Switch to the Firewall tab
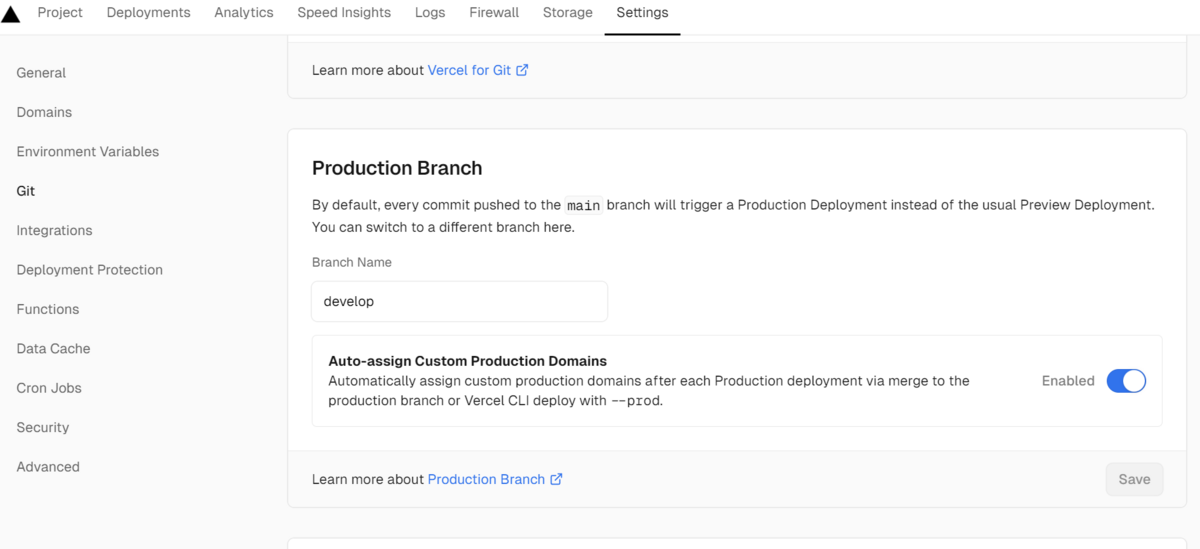Image resolution: width=1200 pixels, height=549 pixels. tap(494, 13)
